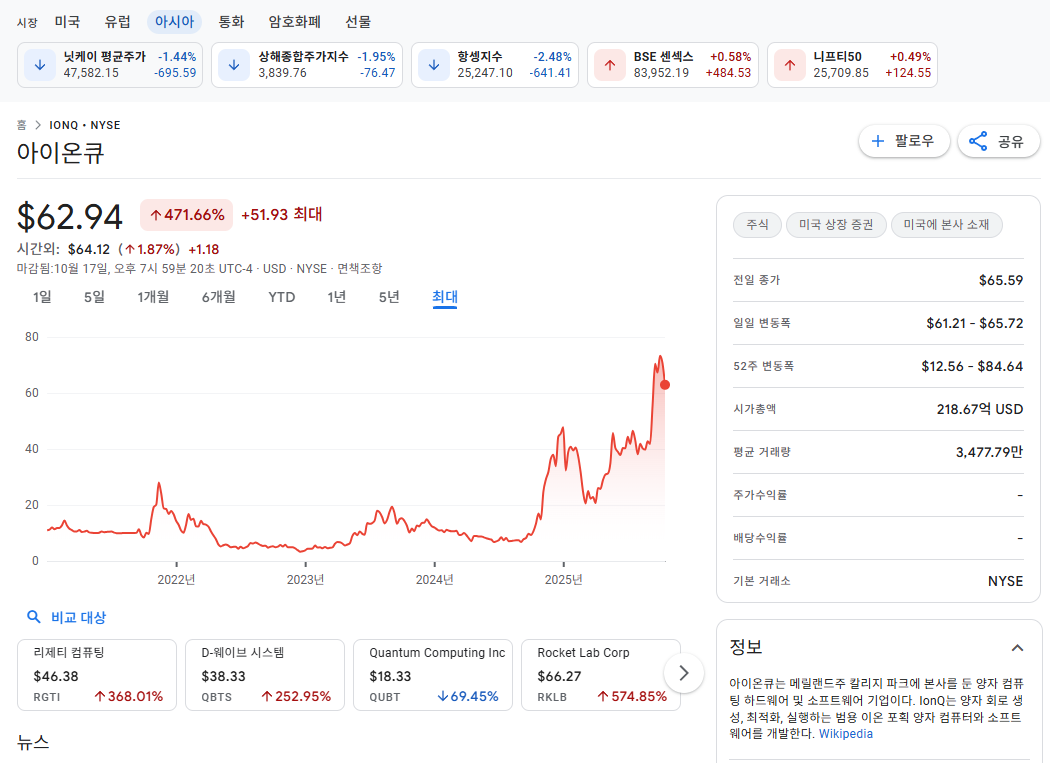
Task: Open the 리제티 컴퓨팅 RGTI comparison card
Action: pyautogui.click(x=97, y=675)
